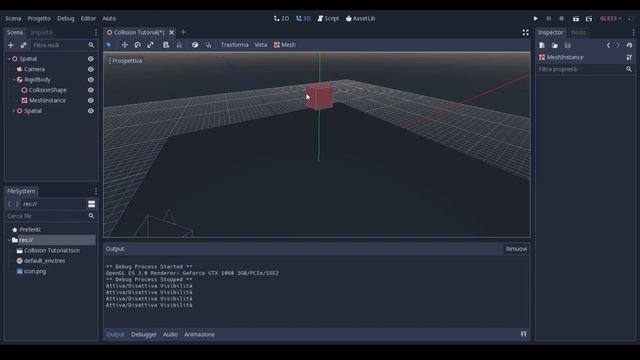Clear output with Rimuovi button
The height and width of the screenshot is (360, 640).
pos(516,249)
